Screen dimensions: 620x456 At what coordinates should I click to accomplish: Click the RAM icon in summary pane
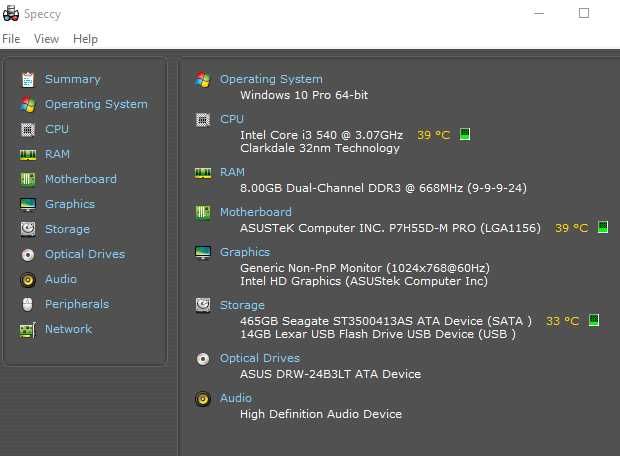pyautogui.click(x=203, y=173)
